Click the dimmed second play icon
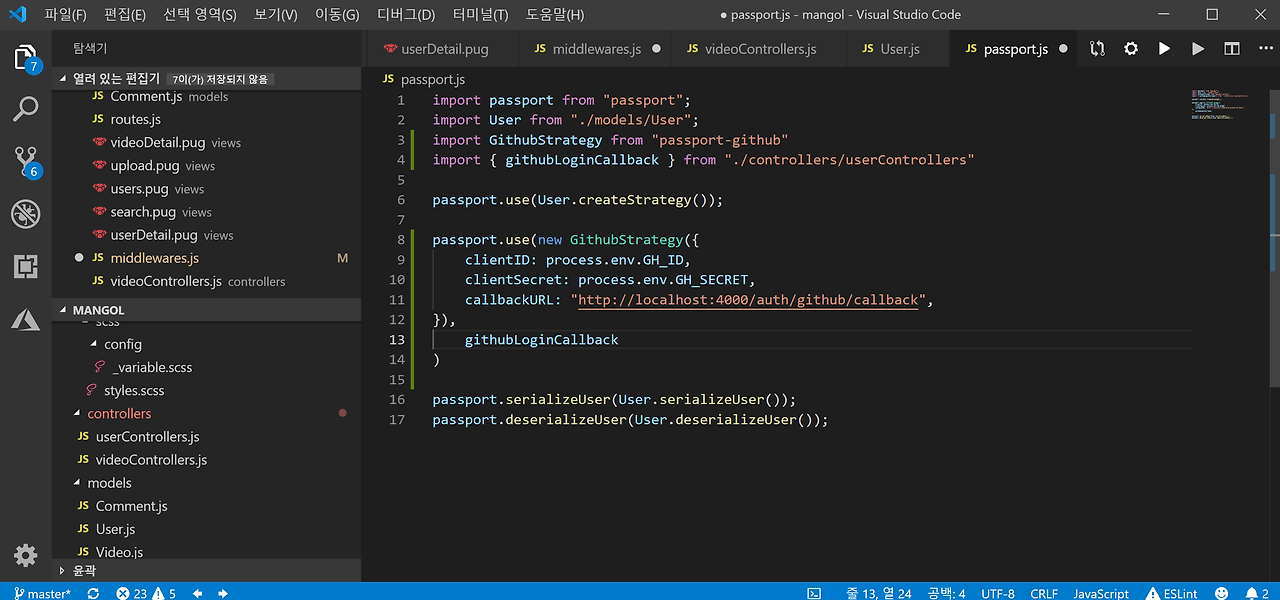Viewport: 1280px width, 600px height. click(1198, 48)
